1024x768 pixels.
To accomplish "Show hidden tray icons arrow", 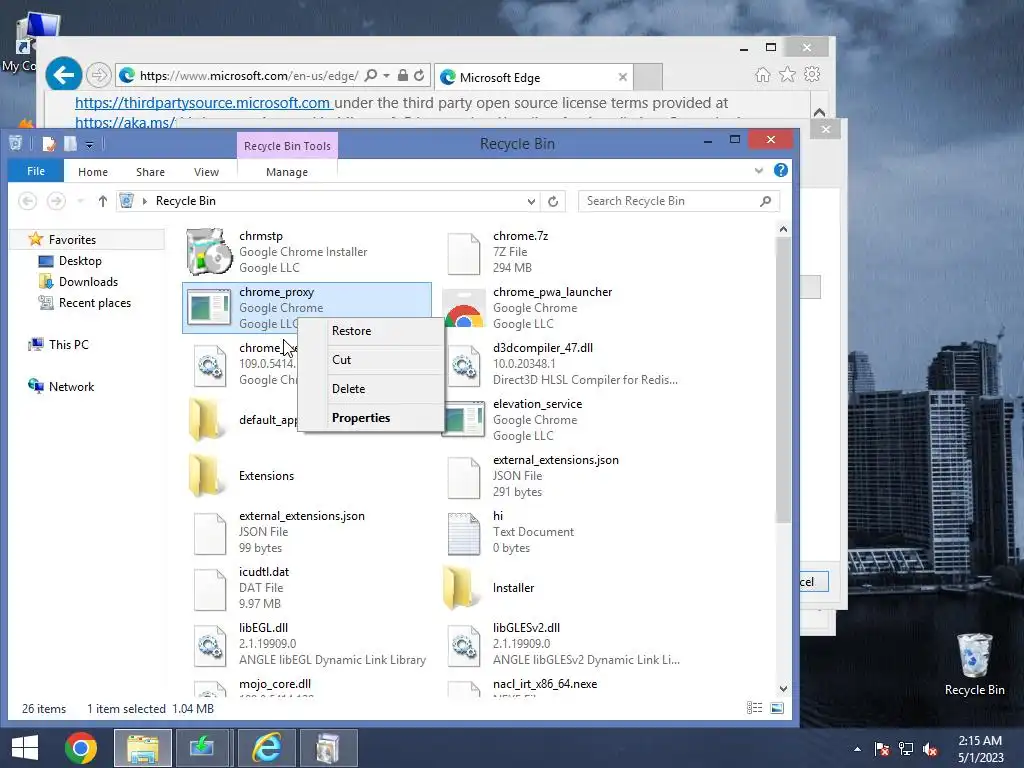I will coord(857,749).
